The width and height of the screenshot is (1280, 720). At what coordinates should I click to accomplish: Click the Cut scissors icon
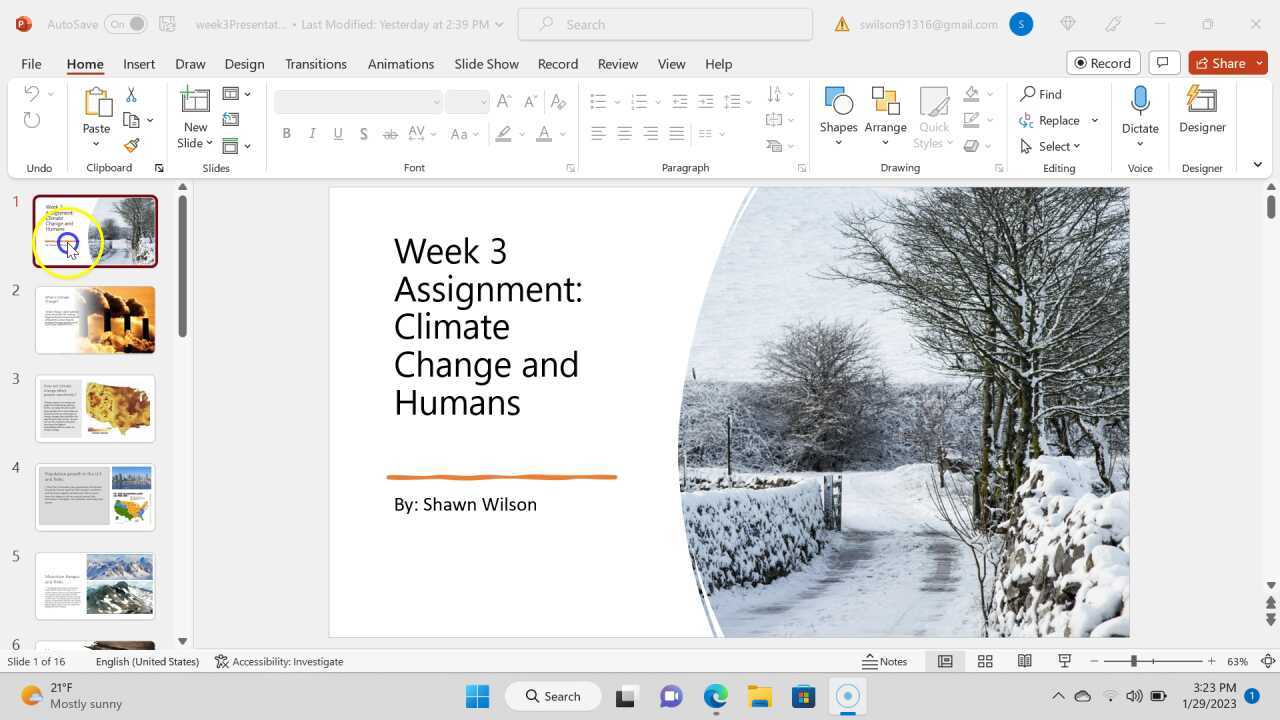pyautogui.click(x=131, y=95)
